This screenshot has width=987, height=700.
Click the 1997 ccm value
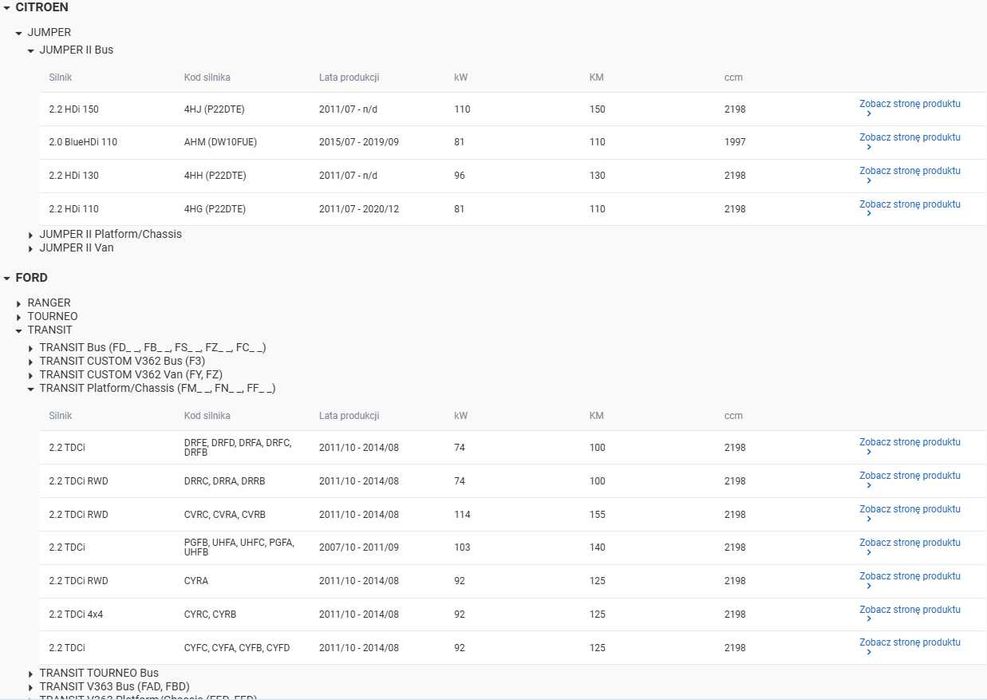pyautogui.click(x=735, y=142)
